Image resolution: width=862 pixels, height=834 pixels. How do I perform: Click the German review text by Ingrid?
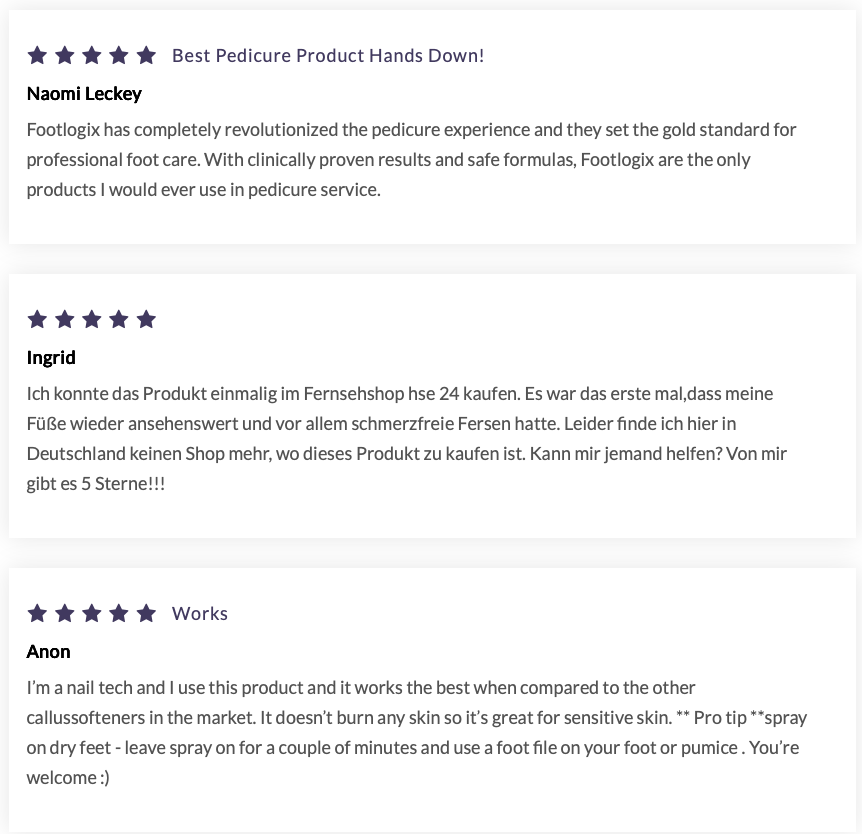click(406, 438)
